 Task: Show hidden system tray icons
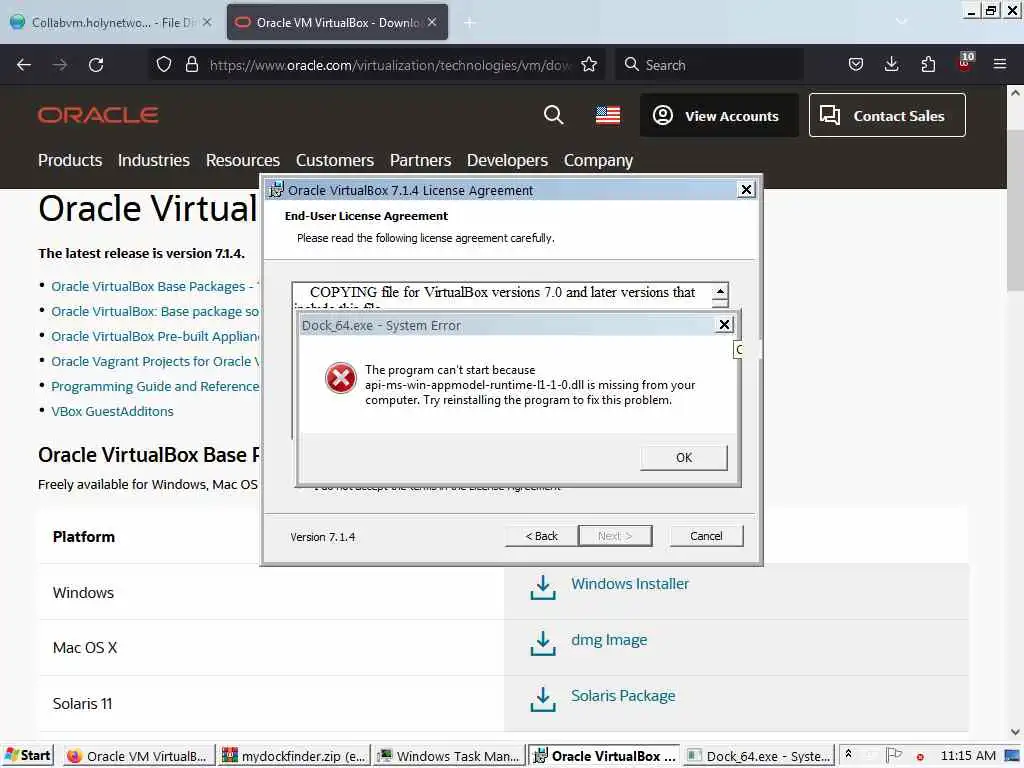click(x=848, y=754)
